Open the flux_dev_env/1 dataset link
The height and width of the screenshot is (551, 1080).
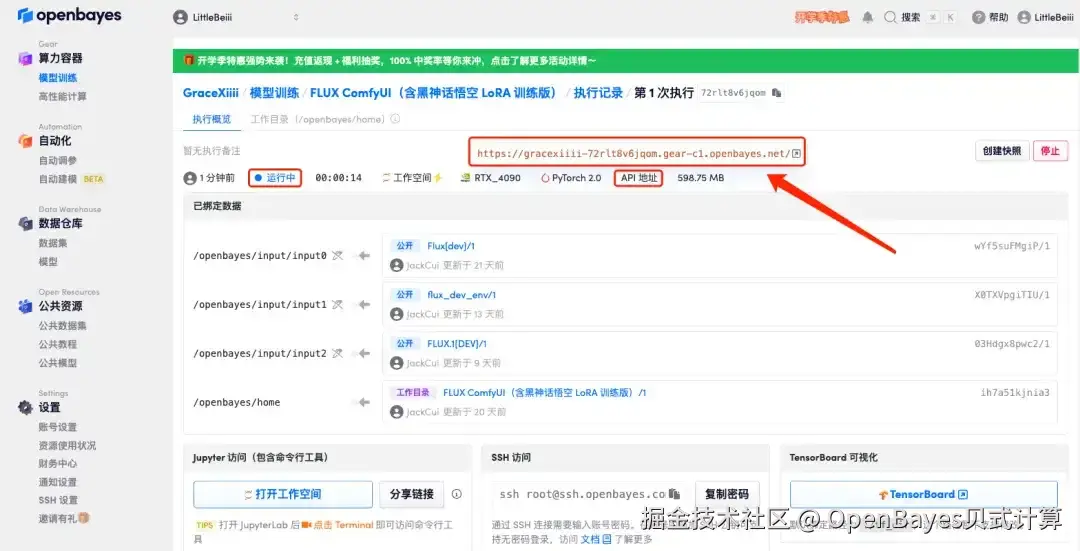461,295
